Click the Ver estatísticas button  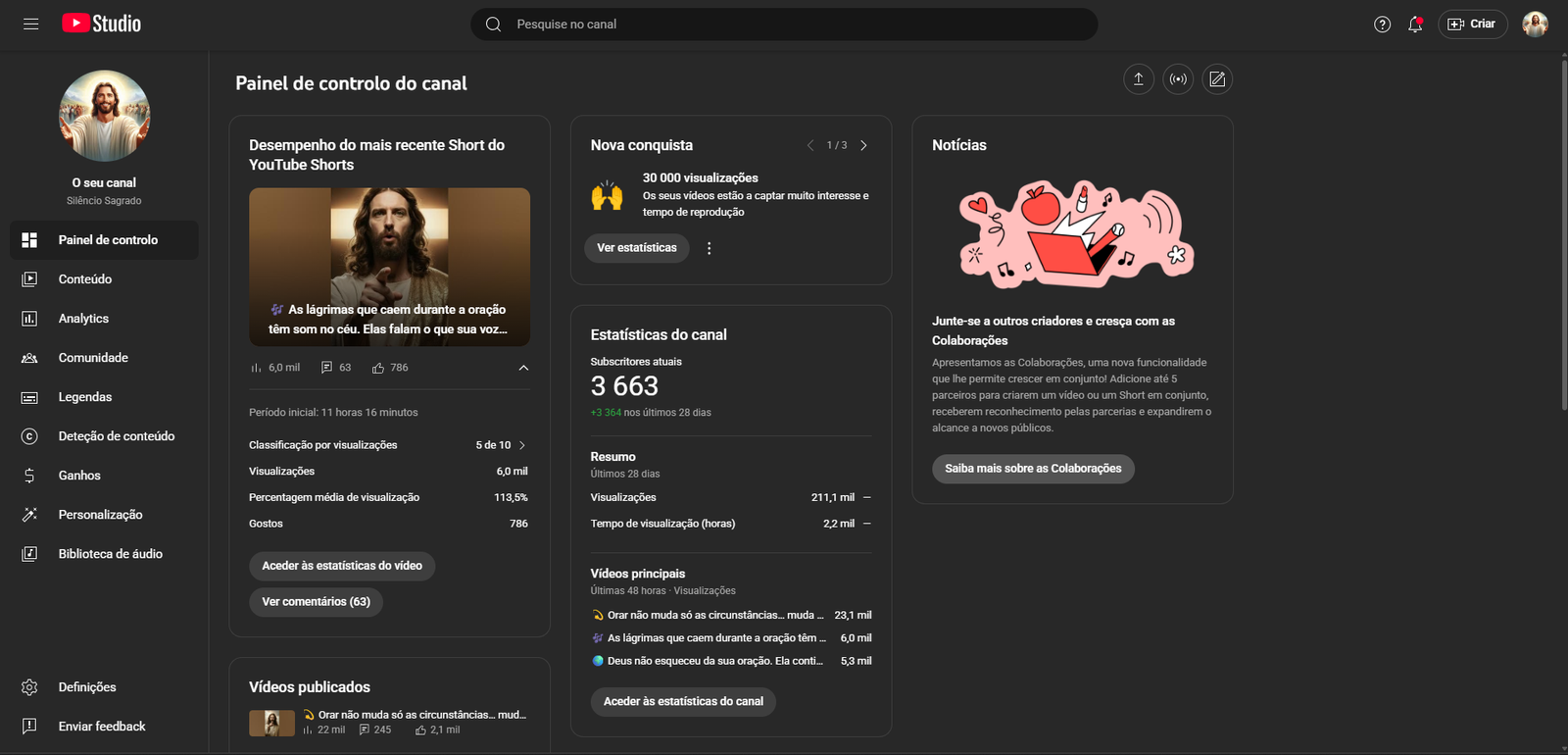(637, 248)
